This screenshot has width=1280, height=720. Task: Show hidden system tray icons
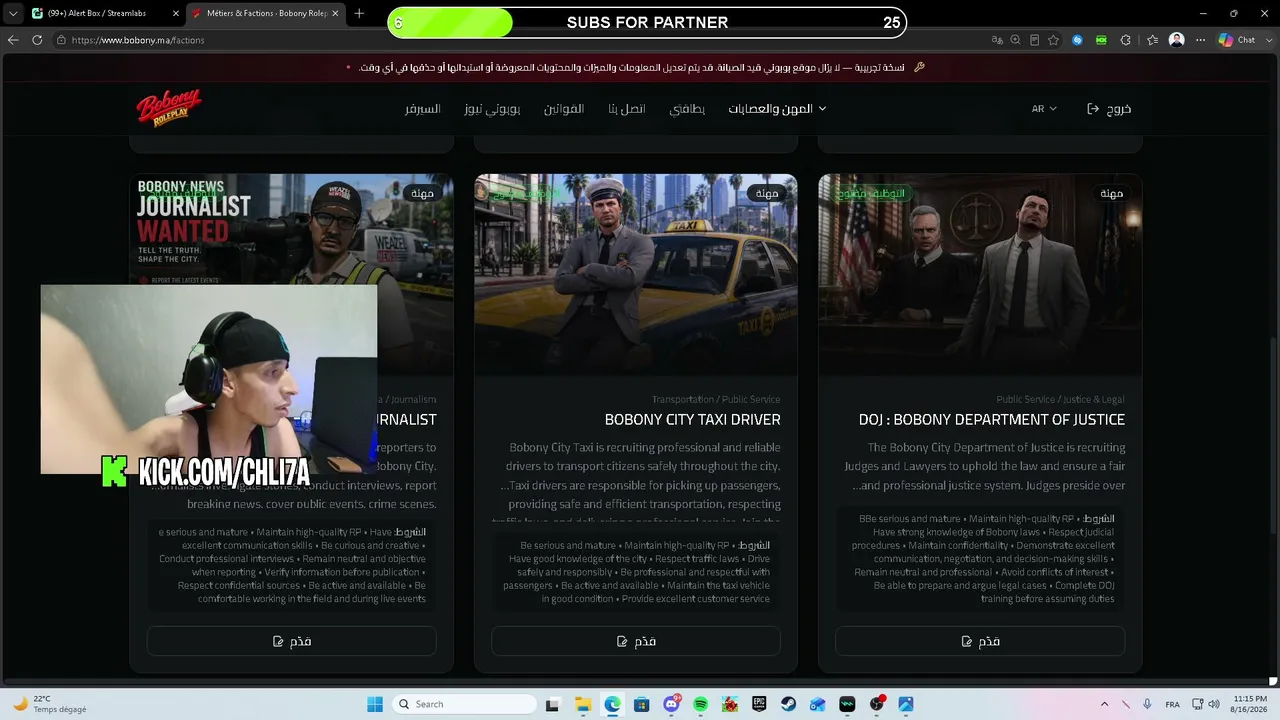1104,704
